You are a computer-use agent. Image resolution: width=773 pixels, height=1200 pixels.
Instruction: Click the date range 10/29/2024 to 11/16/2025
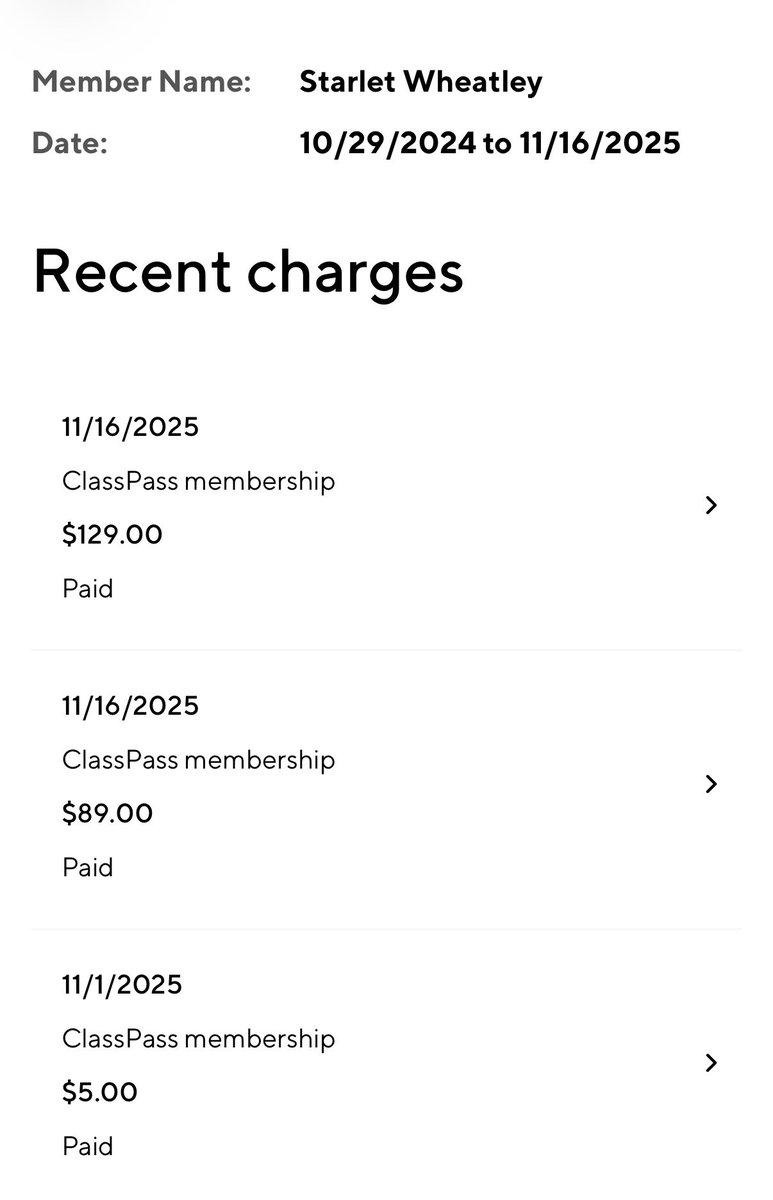[x=490, y=143]
